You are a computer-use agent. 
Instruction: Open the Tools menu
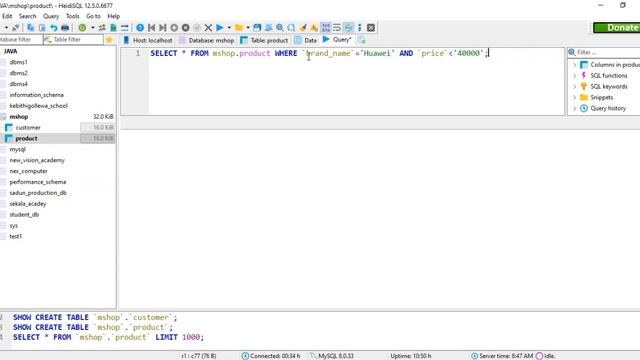click(x=73, y=16)
